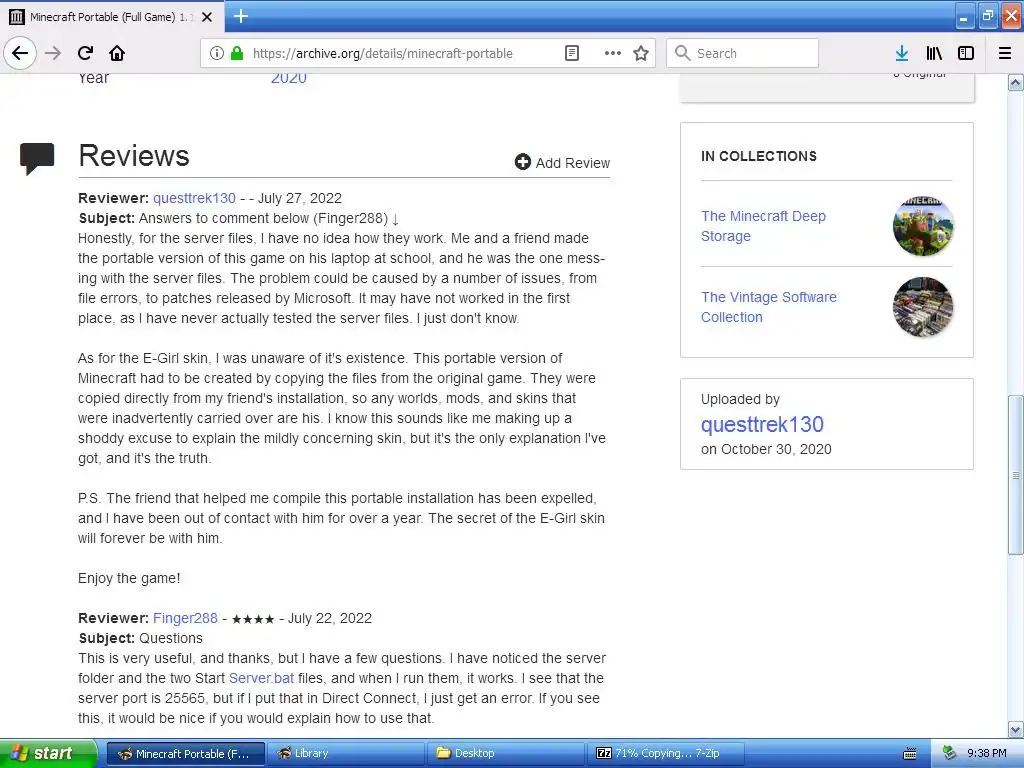Open page actions three-dot menu
This screenshot has height=768, width=1024.
point(613,53)
